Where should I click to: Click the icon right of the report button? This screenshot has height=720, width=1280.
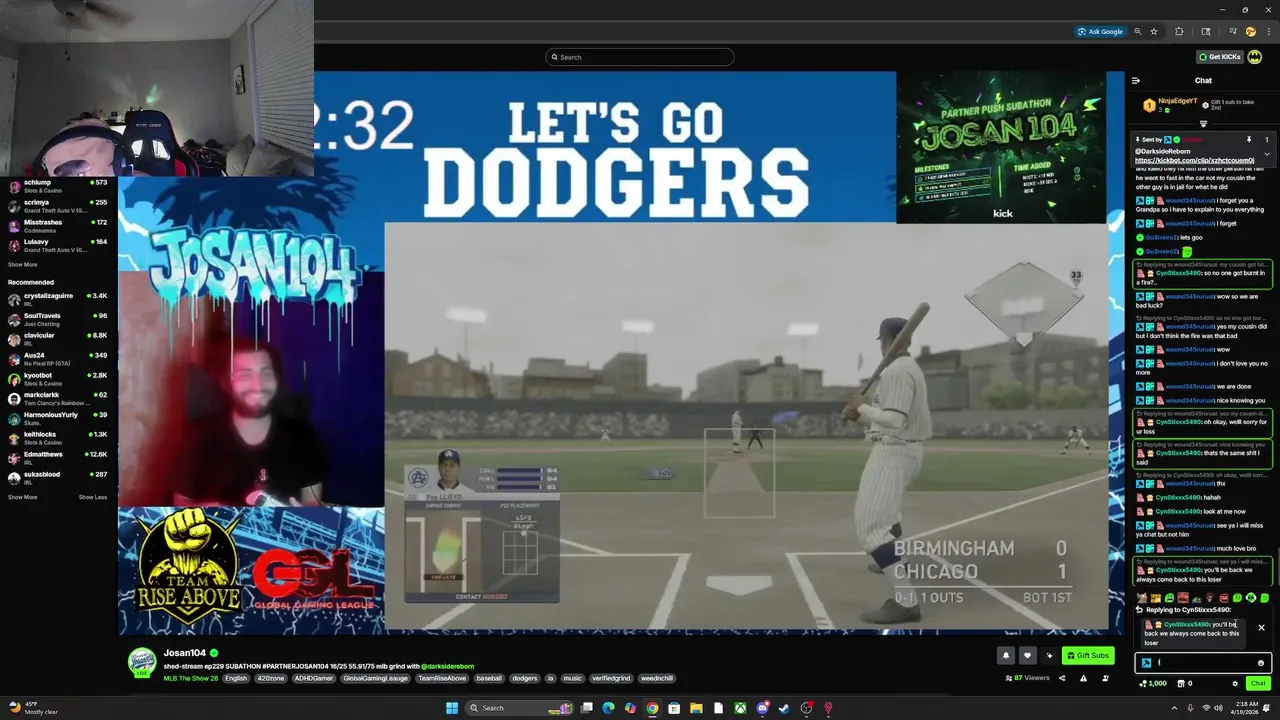tap(1105, 678)
